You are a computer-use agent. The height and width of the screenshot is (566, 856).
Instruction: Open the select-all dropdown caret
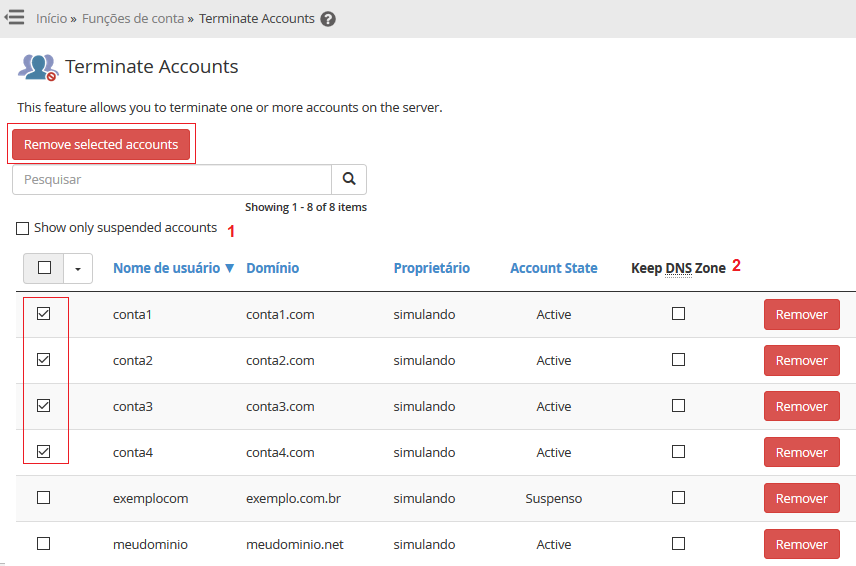78,269
